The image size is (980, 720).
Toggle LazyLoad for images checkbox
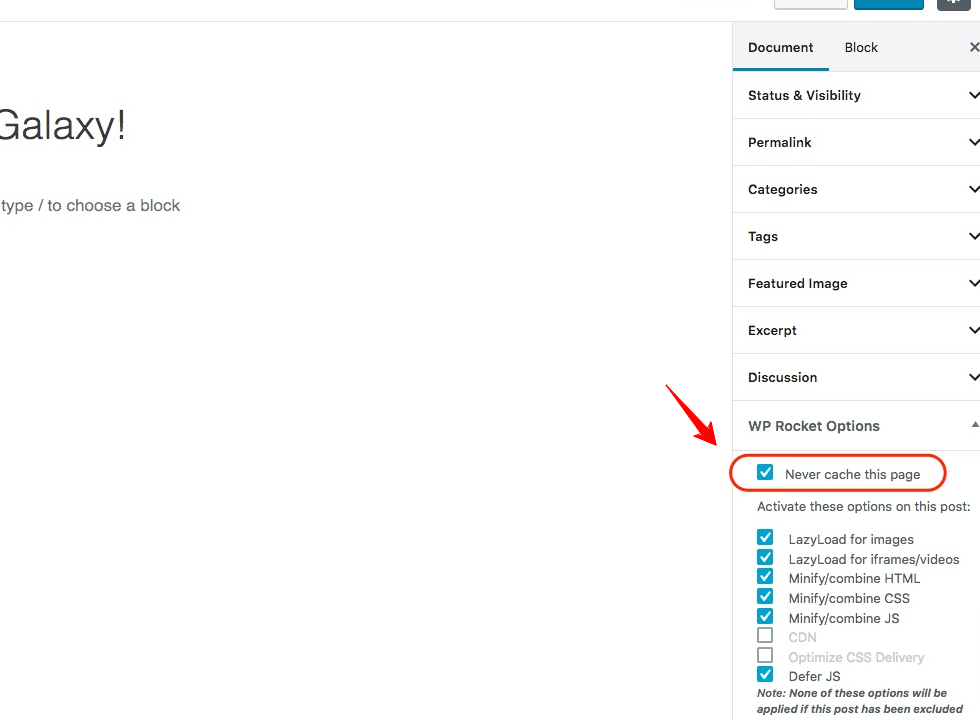[765, 538]
